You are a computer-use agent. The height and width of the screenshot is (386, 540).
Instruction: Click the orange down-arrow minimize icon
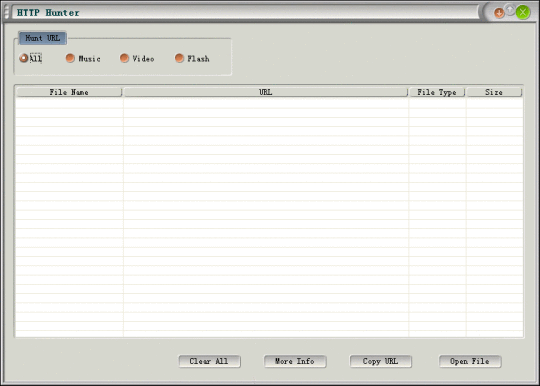[499, 13]
